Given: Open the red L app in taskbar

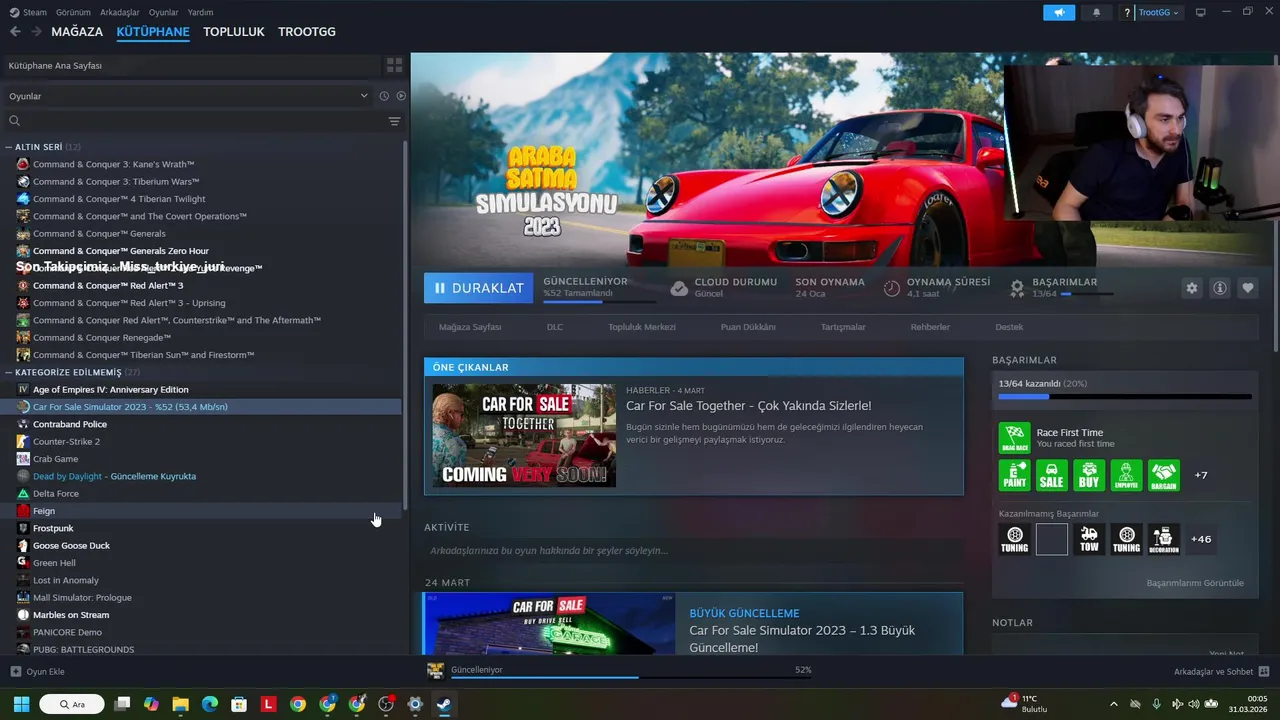Looking at the screenshot, I should [x=268, y=704].
